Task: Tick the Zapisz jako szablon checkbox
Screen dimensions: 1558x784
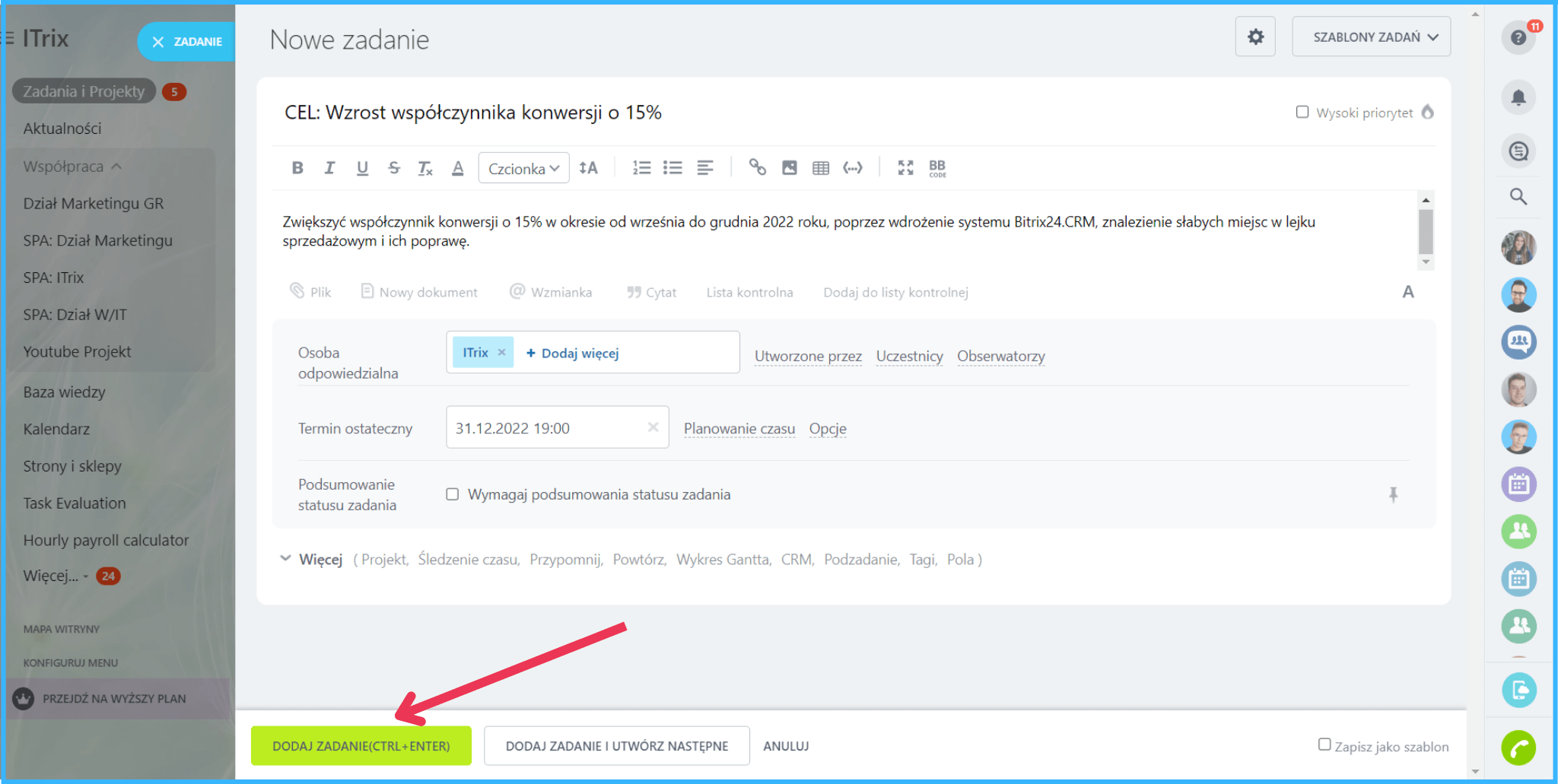Action: pos(1324,745)
